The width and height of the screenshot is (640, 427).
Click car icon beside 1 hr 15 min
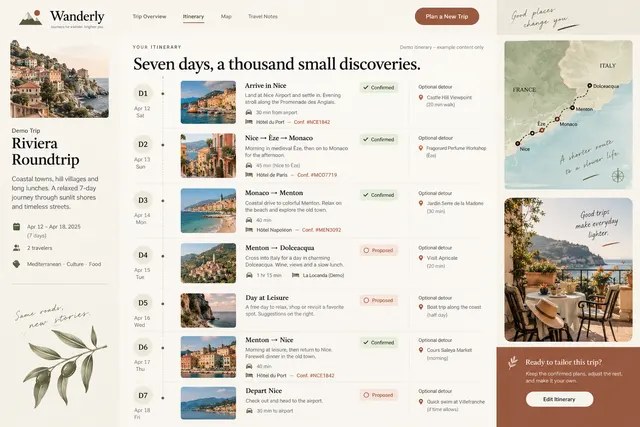point(249,275)
